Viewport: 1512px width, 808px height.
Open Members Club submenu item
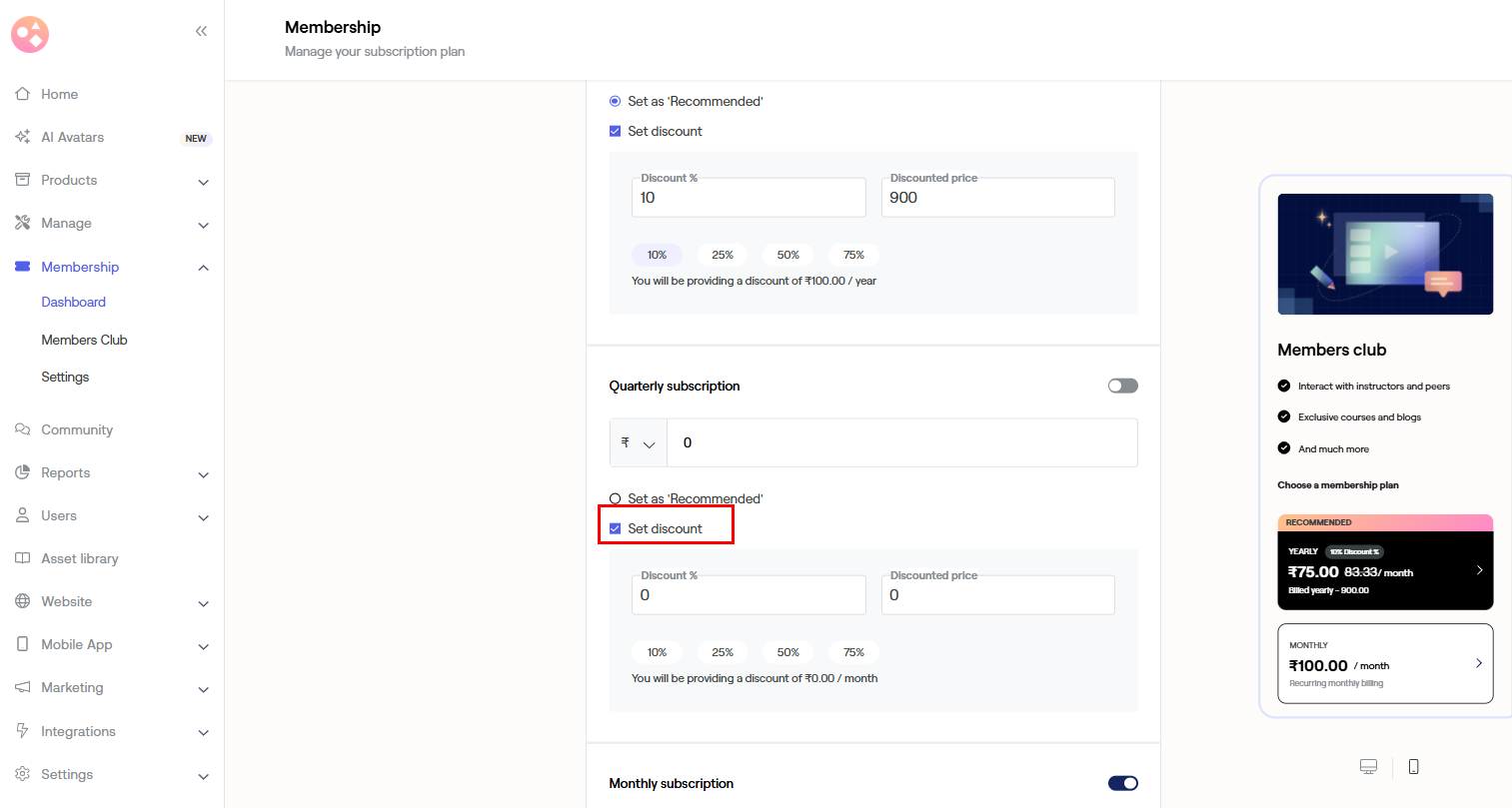point(84,340)
